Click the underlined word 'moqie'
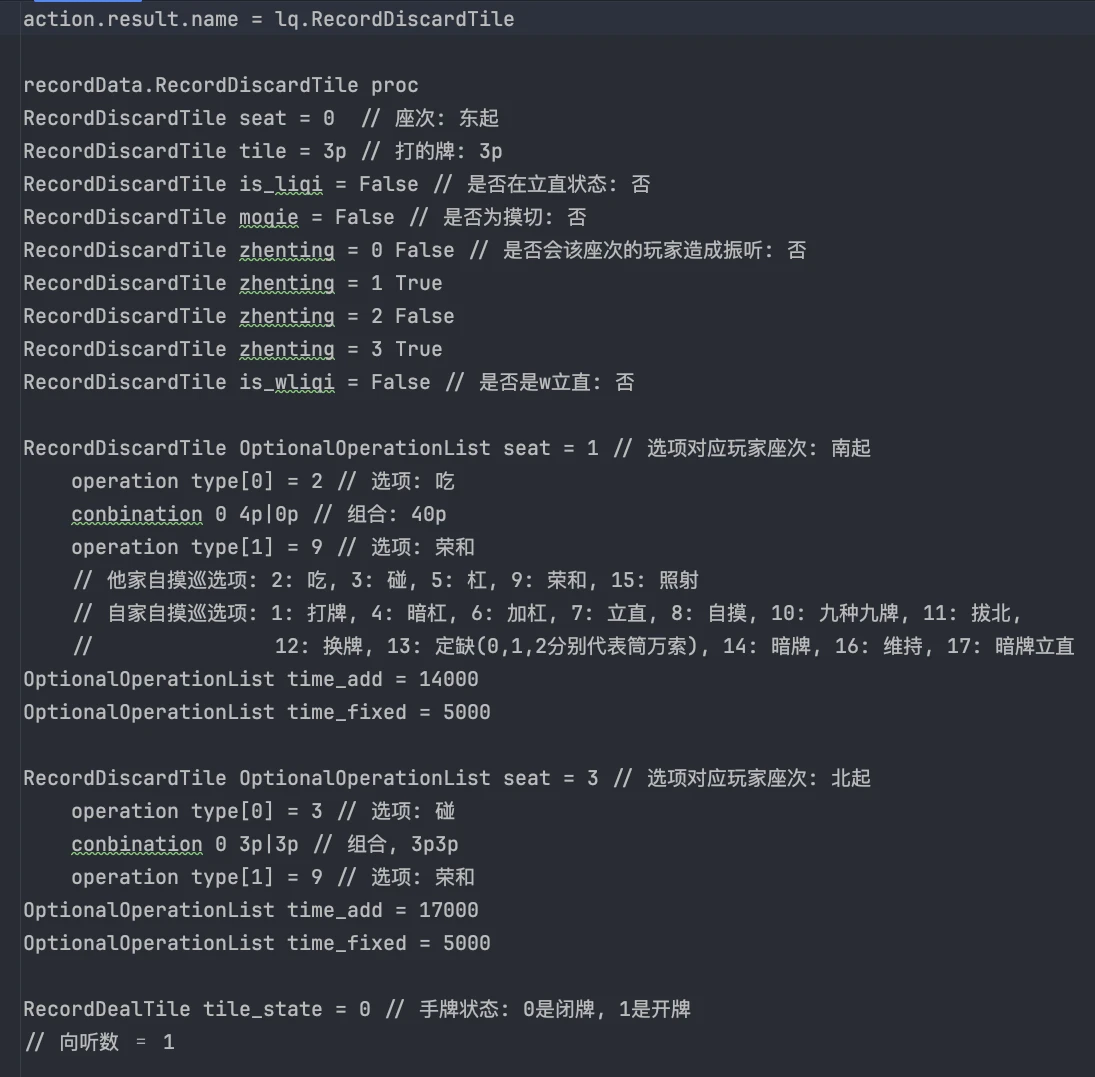Image resolution: width=1095 pixels, height=1077 pixels. (269, 217)
